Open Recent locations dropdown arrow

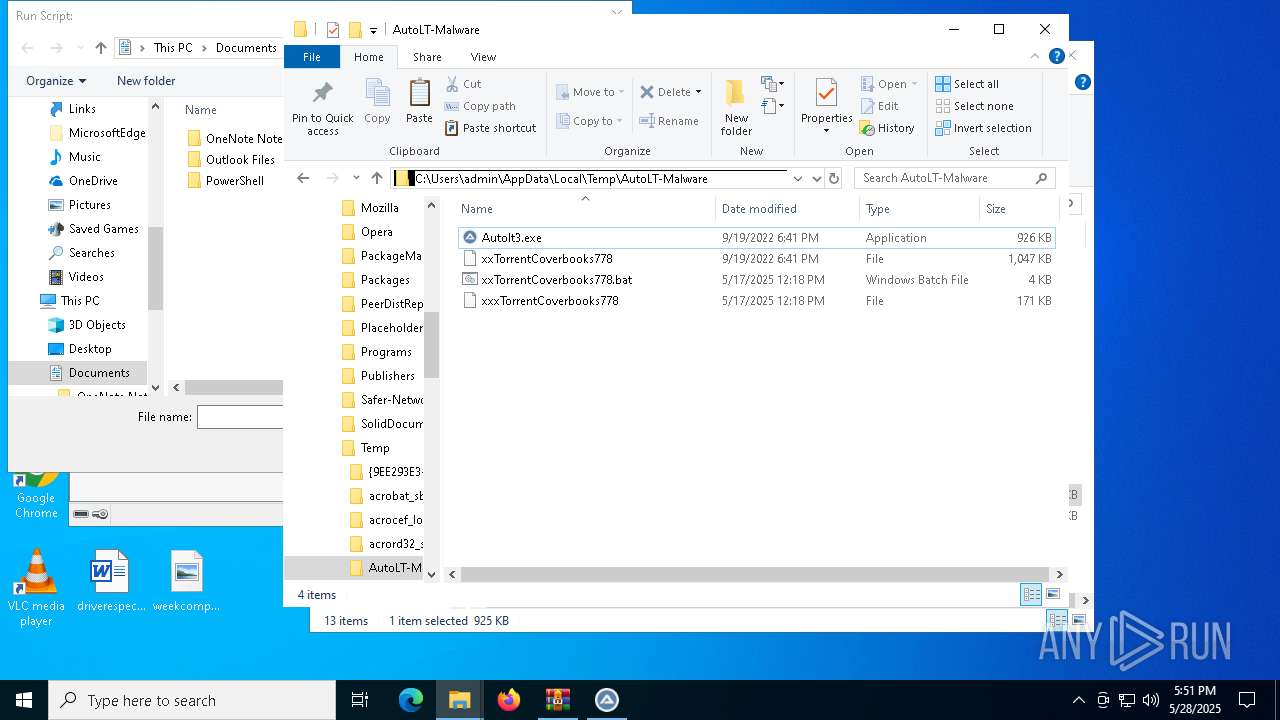click(x=356, y=178)
